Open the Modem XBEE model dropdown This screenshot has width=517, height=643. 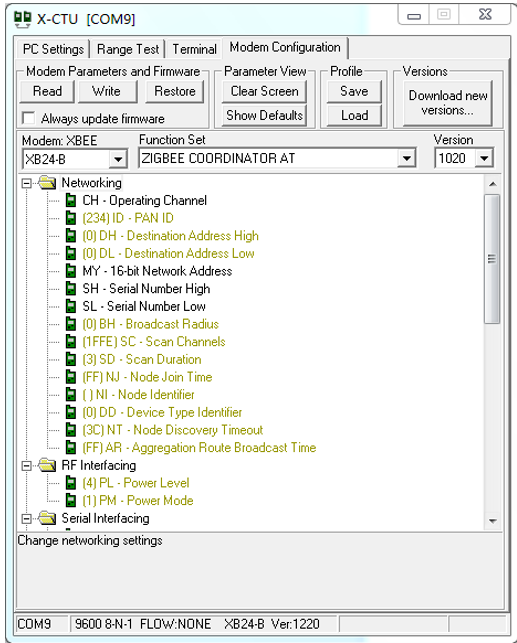118,159
